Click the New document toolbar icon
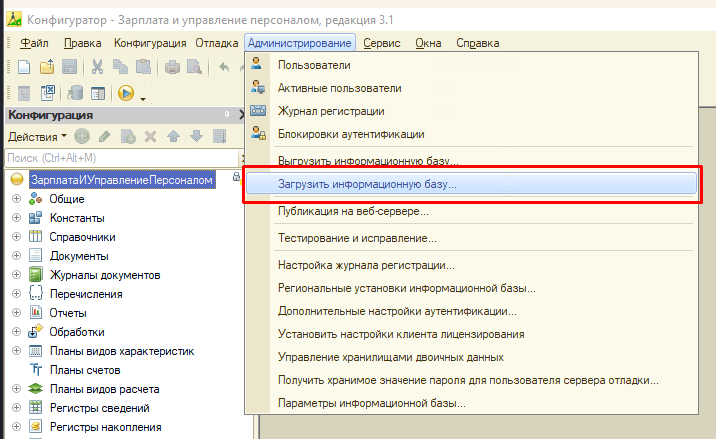Screen dimensions: 716x439 coord(24,68)
